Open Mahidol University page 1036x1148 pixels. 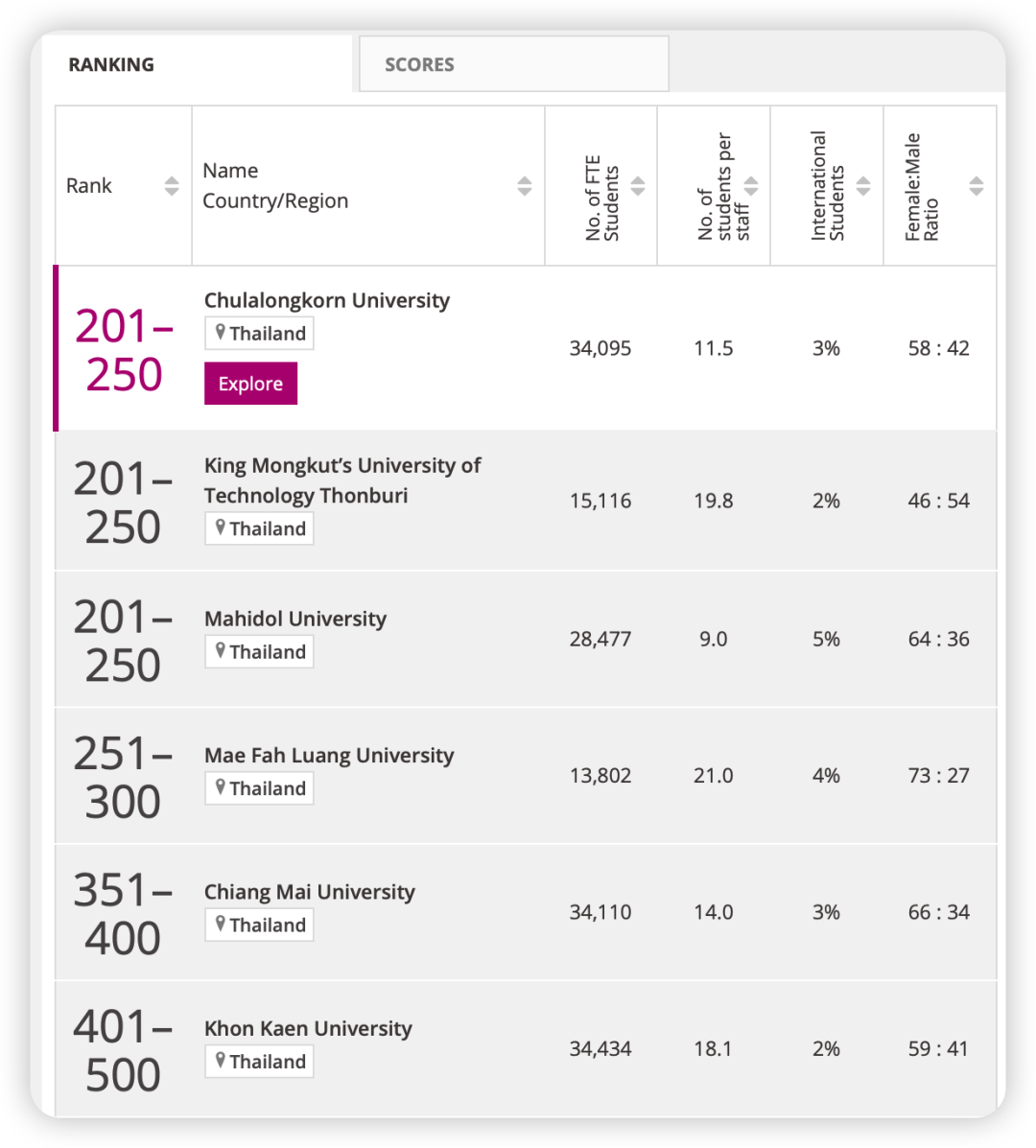[294, 619]
